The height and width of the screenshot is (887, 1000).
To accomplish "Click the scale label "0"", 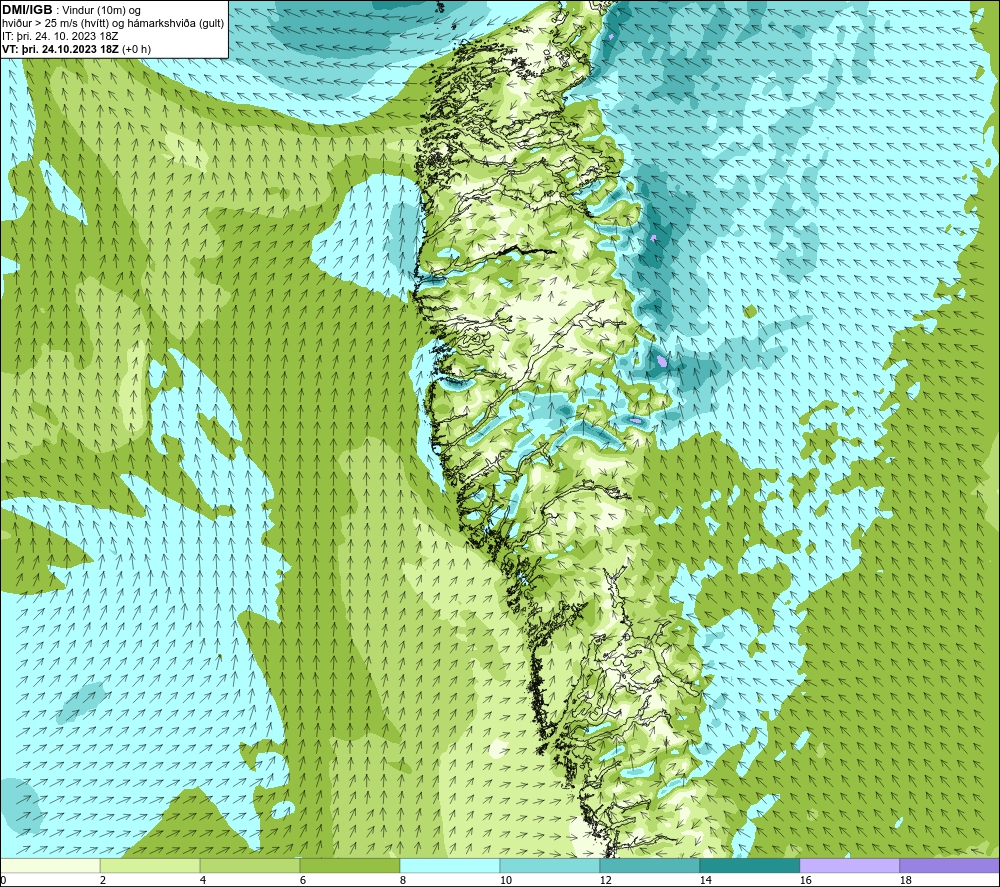I will coord(3,881).
